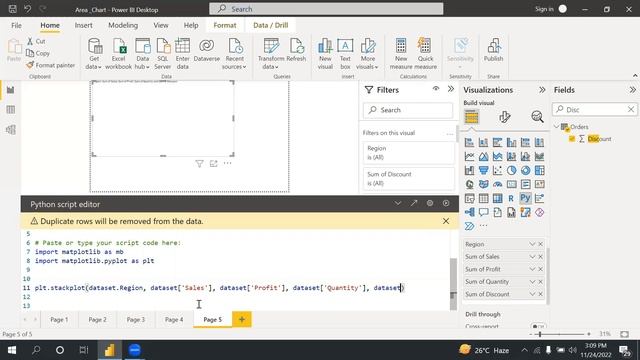
Task: Switch to the Modeling ribbon tab
Action: [x=123, y=25]
